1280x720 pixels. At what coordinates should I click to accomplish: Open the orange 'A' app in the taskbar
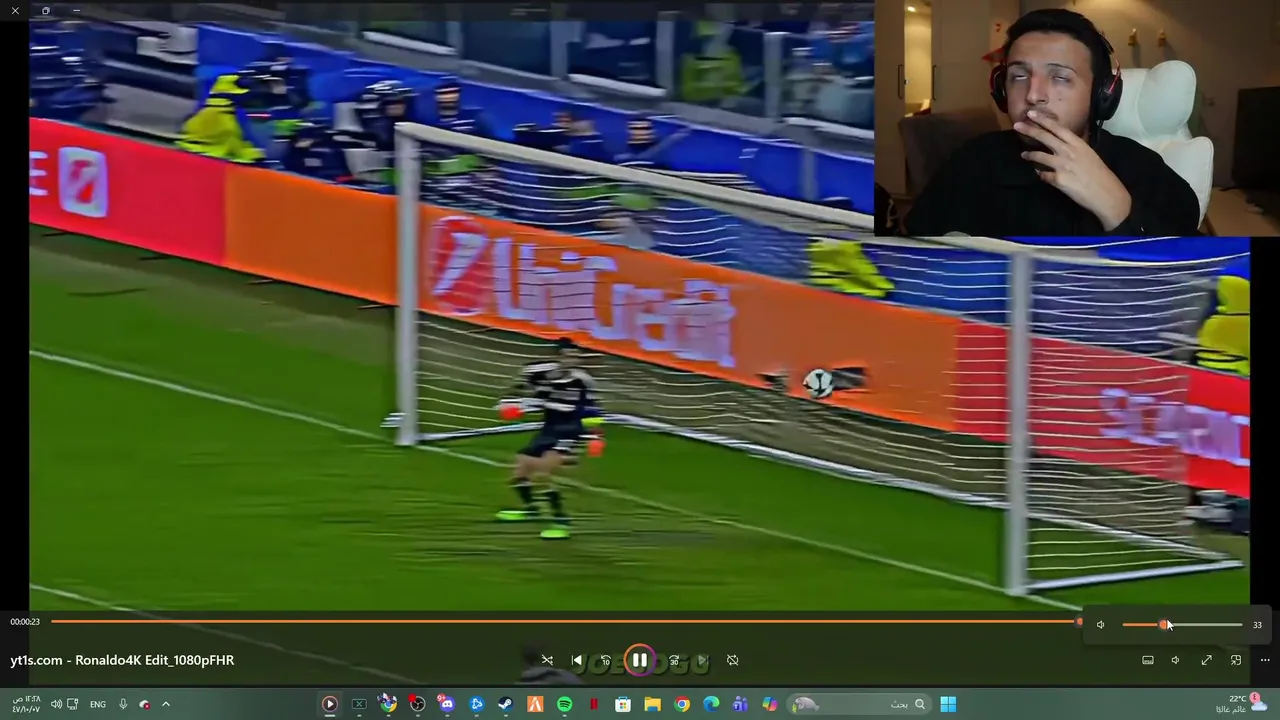click(535, 704)
